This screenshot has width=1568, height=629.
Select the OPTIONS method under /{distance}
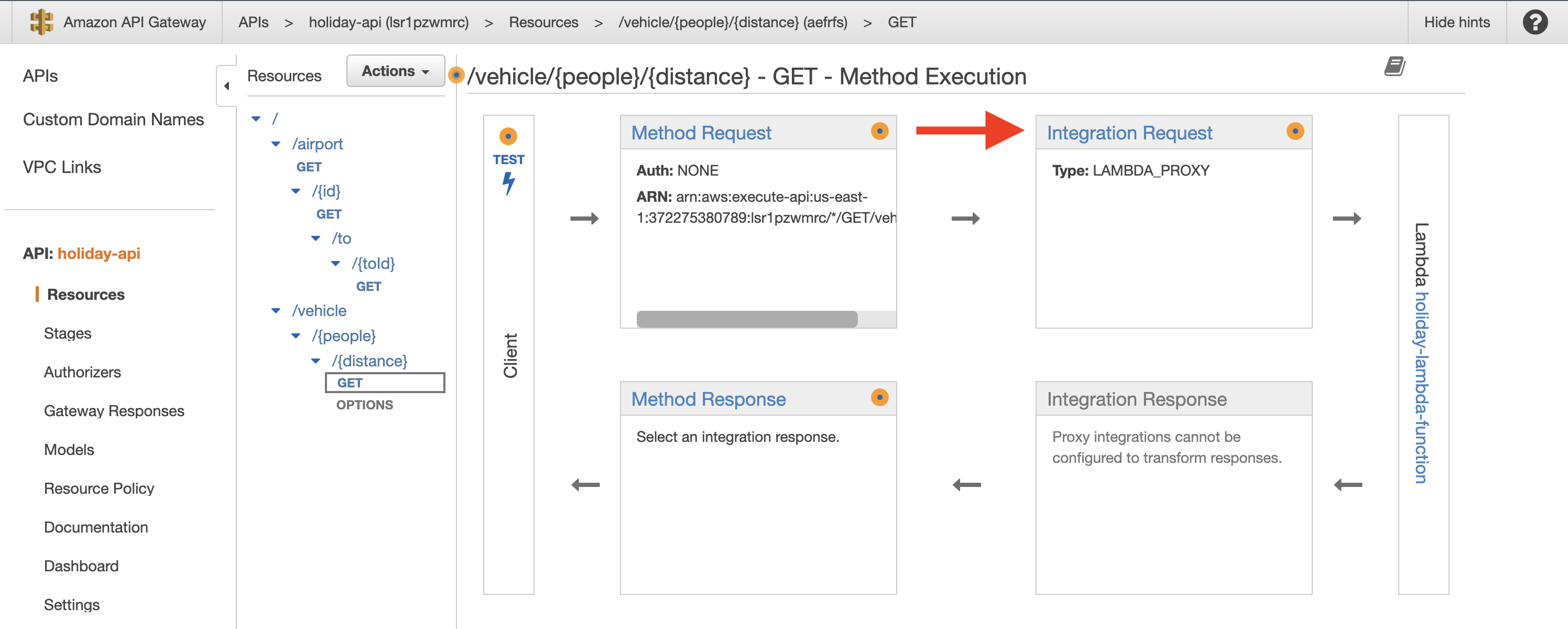click(364, 405)
